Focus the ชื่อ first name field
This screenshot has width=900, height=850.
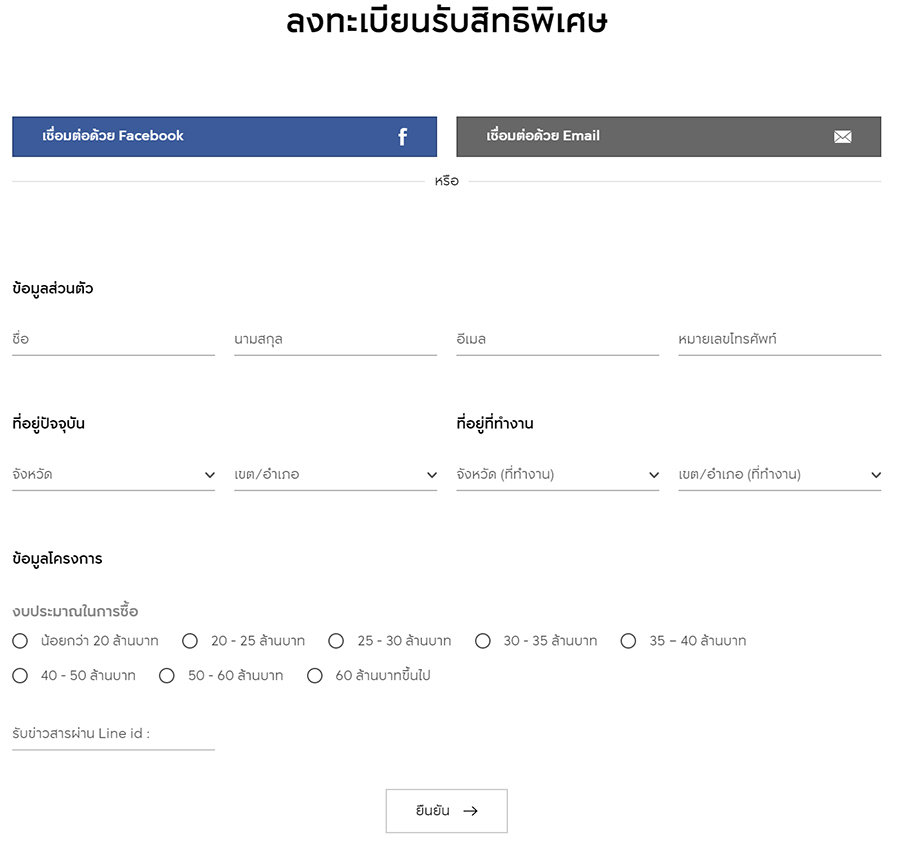tap(113, 340)
